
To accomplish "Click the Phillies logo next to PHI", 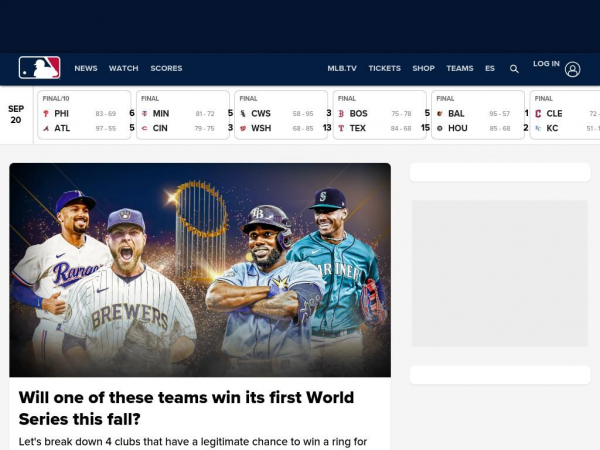I will point(46,114).
